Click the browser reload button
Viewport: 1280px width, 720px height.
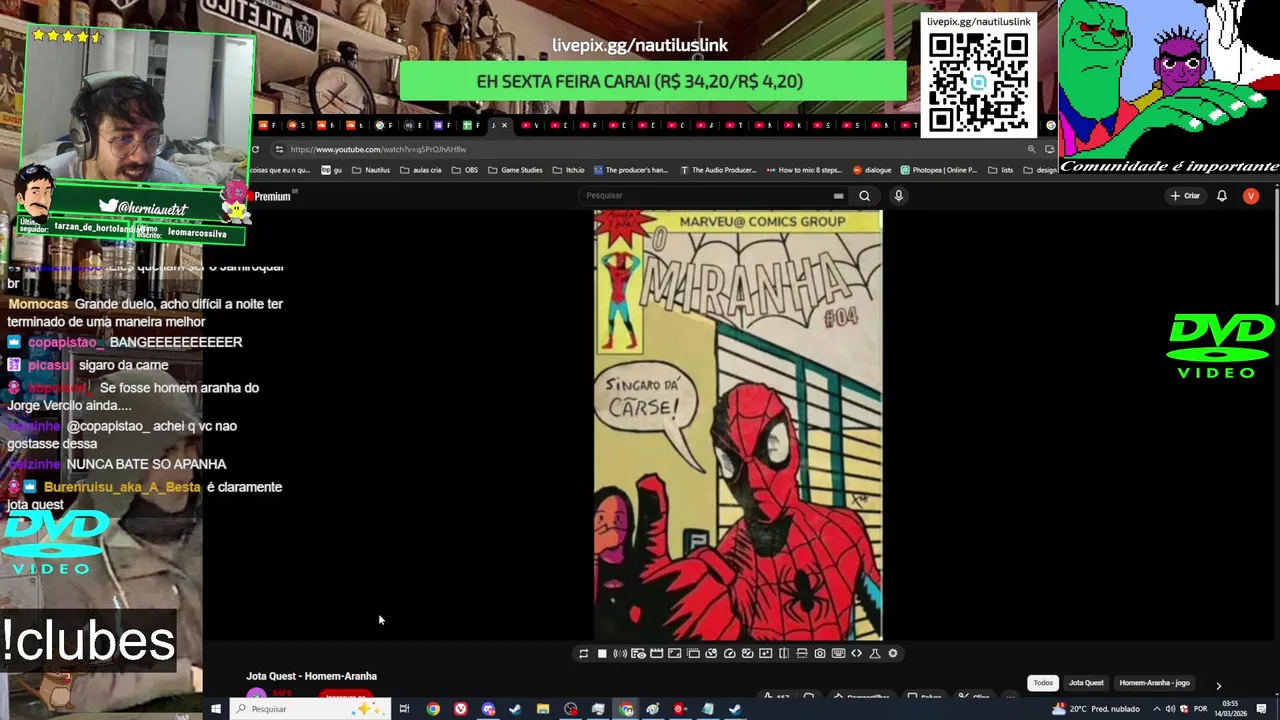point(255,149)
